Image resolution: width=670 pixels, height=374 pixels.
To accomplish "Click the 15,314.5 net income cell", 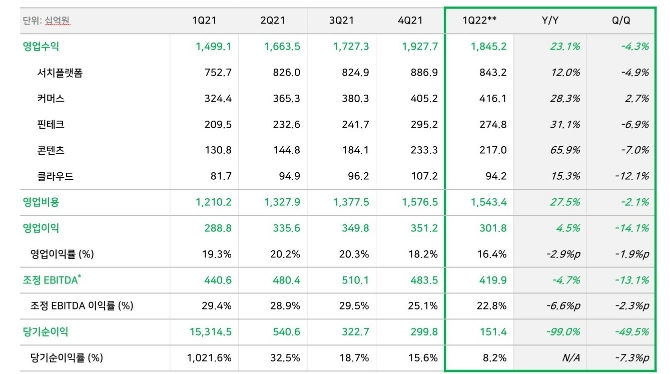I will coord(211,332).
